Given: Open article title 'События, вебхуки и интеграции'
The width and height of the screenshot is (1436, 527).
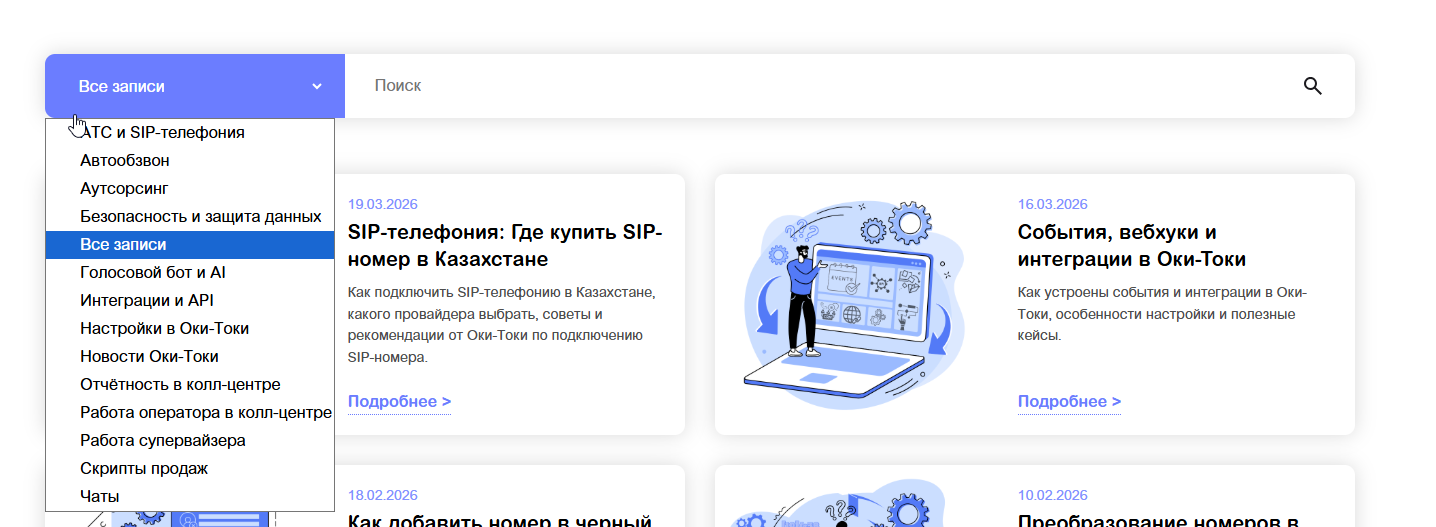Looking at the screenshot, I should [1132, 246].
